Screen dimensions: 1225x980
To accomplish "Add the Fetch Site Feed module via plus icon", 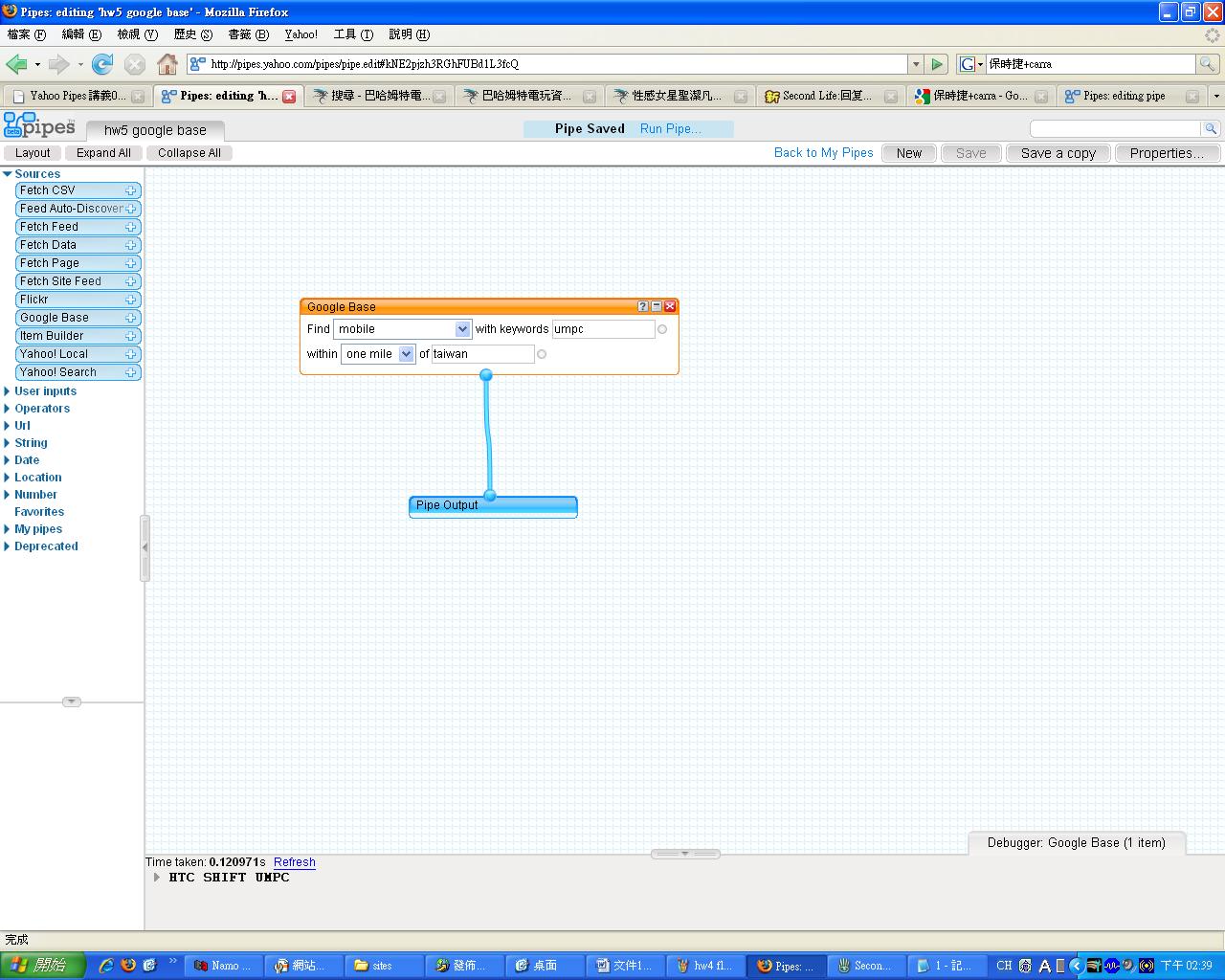I will point(131,281).
